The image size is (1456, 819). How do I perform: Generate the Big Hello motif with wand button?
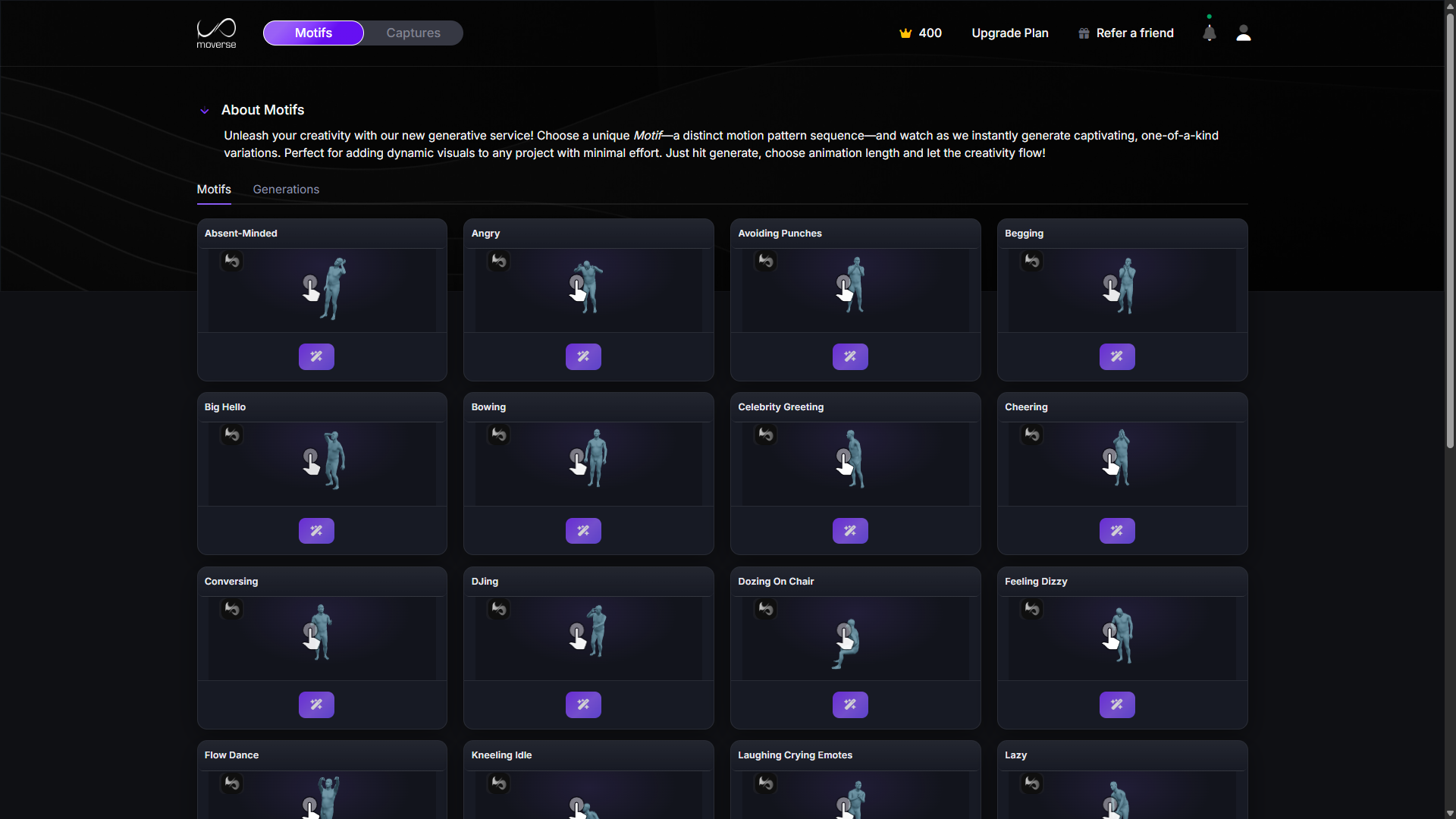(x=316, y=531)
